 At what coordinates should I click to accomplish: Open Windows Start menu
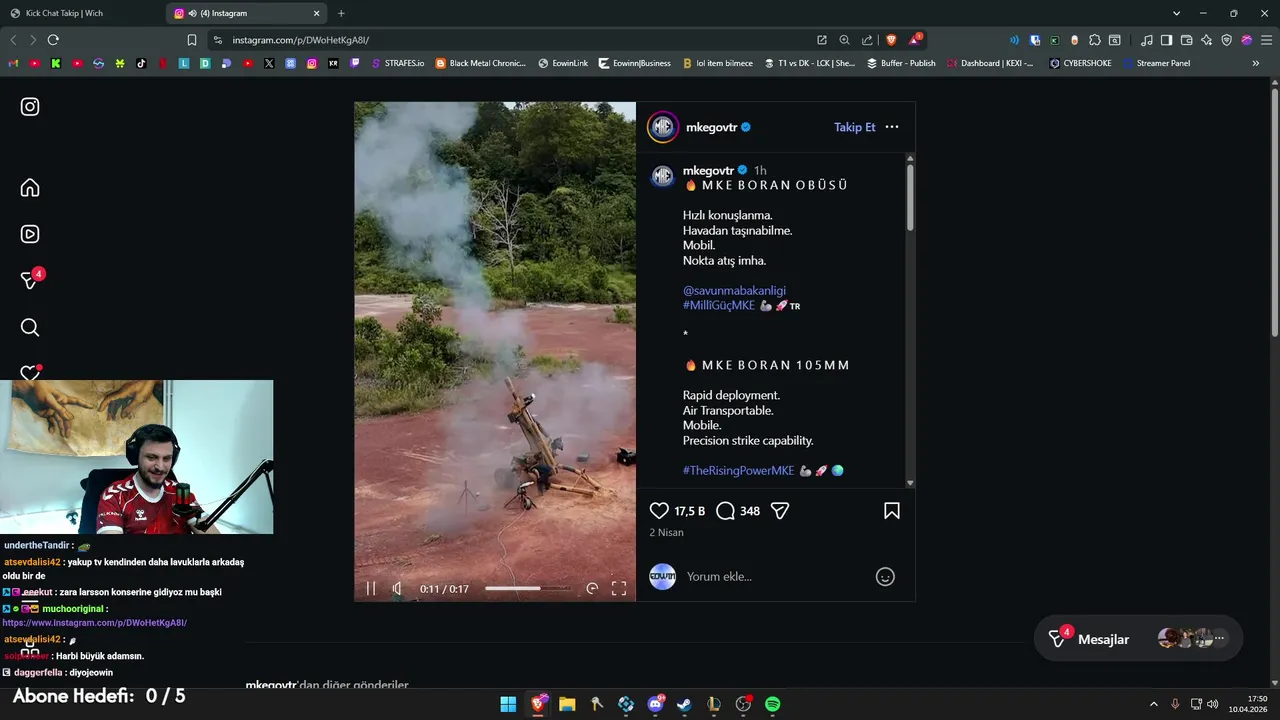pyautogui.click(x=508, y=704)
